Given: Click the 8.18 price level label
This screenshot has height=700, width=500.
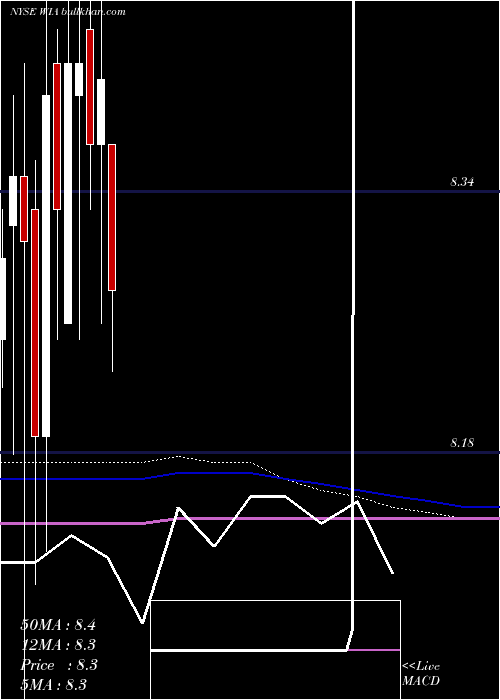Looking at the screenshot, I should (462, 443).
